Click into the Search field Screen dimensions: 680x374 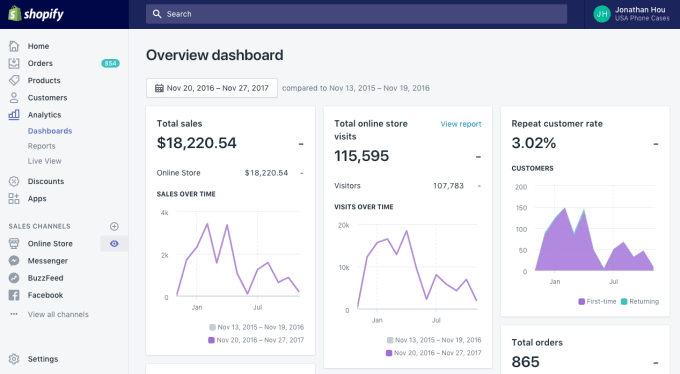[356, 14]
